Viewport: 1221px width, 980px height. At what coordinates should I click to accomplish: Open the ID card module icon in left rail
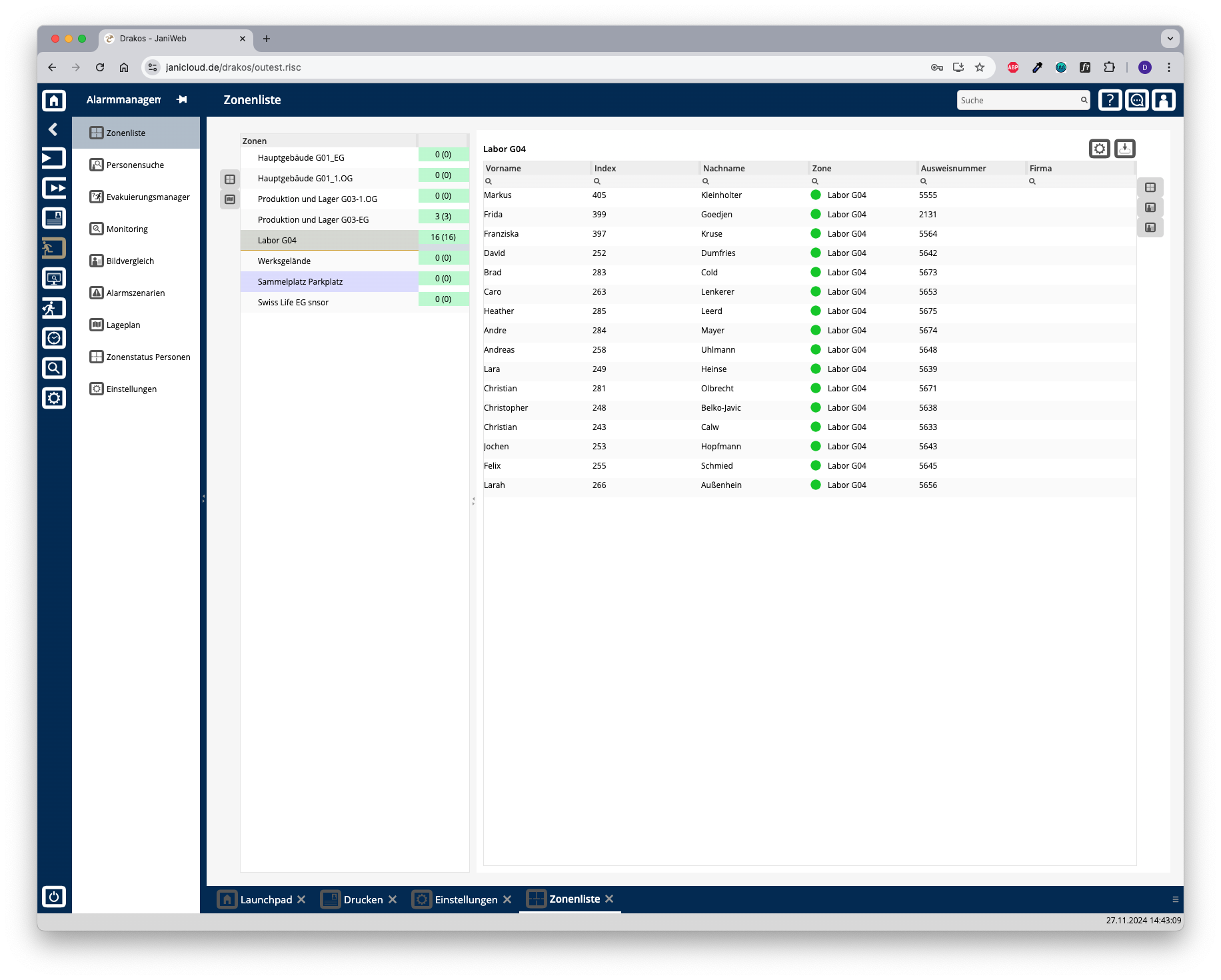[x=54, y=218]
